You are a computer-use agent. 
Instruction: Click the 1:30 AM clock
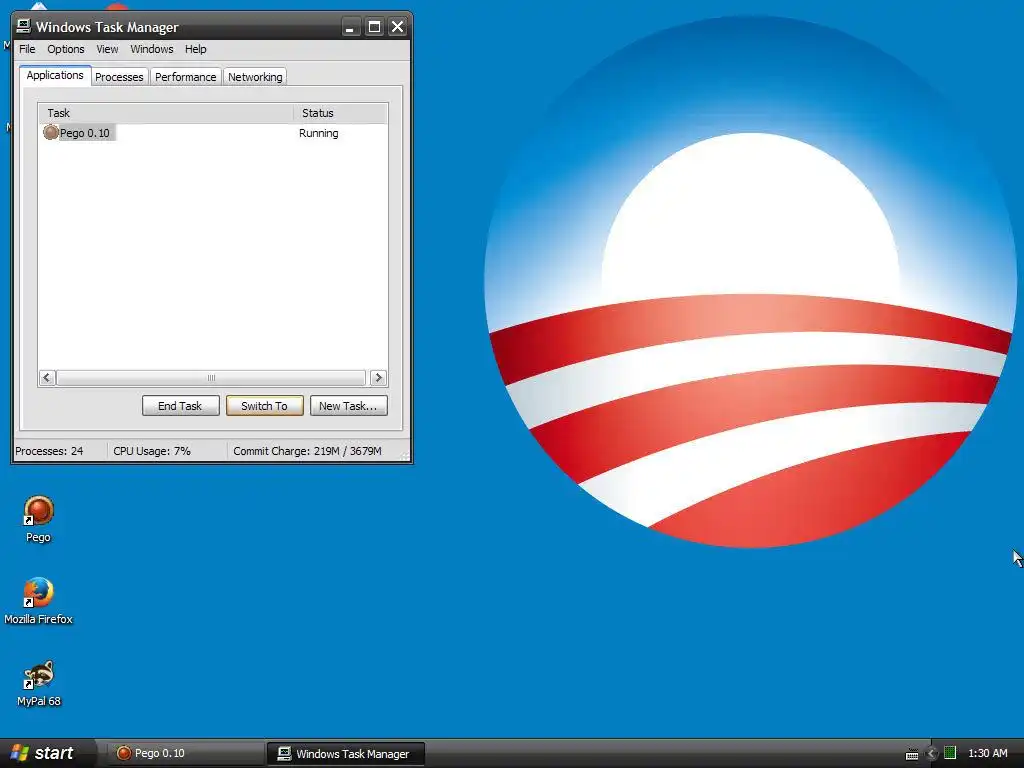tap(987, 753)
